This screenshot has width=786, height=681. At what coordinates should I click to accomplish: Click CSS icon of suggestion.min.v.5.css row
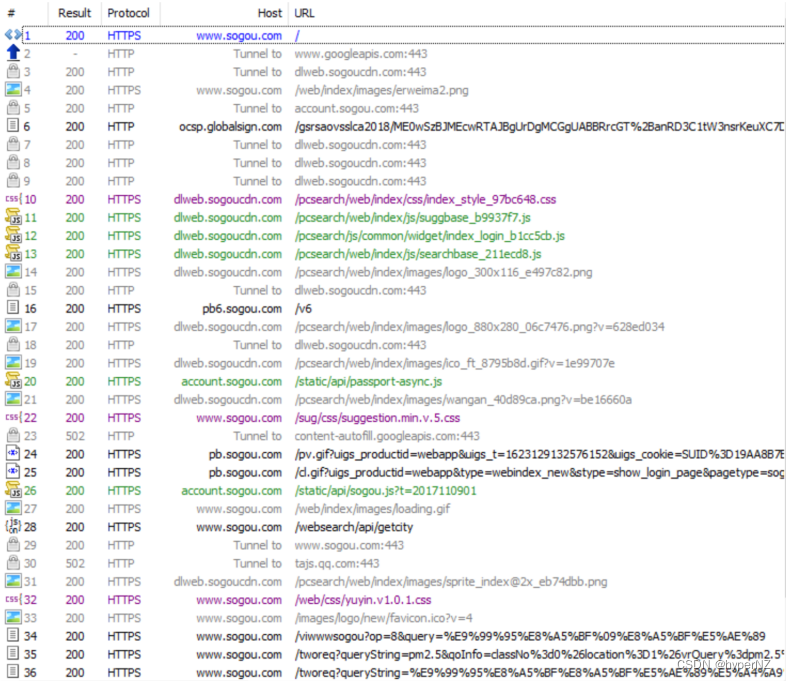(x=13, y=417)
